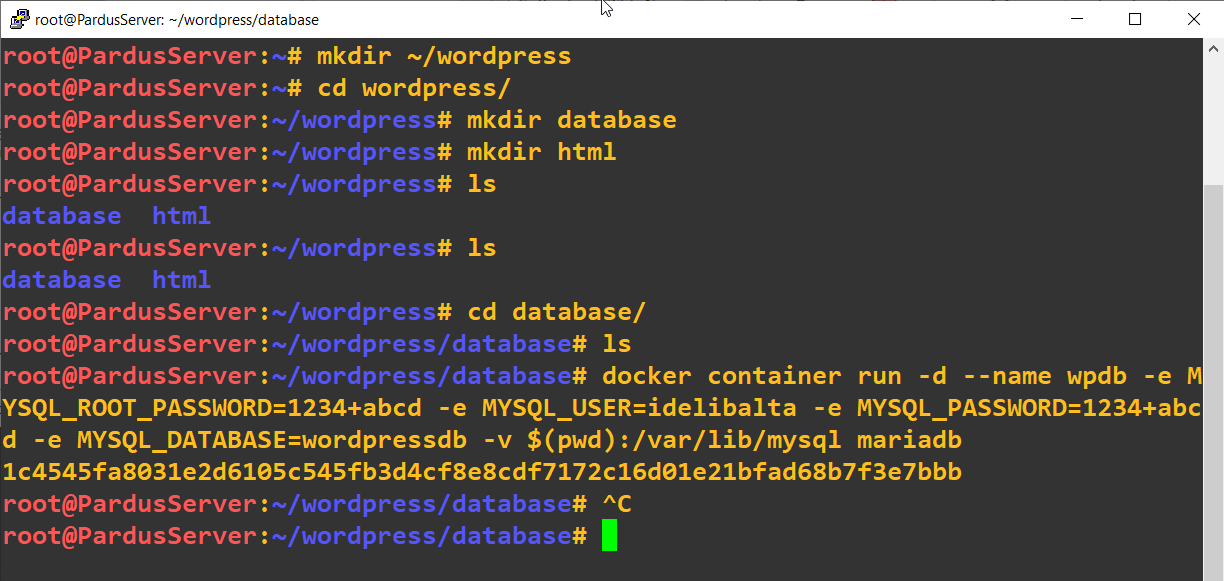Screen dimensions: 1224x581
Task: Click the 'mkdir html' command text
Action: (x=541, y=152)
